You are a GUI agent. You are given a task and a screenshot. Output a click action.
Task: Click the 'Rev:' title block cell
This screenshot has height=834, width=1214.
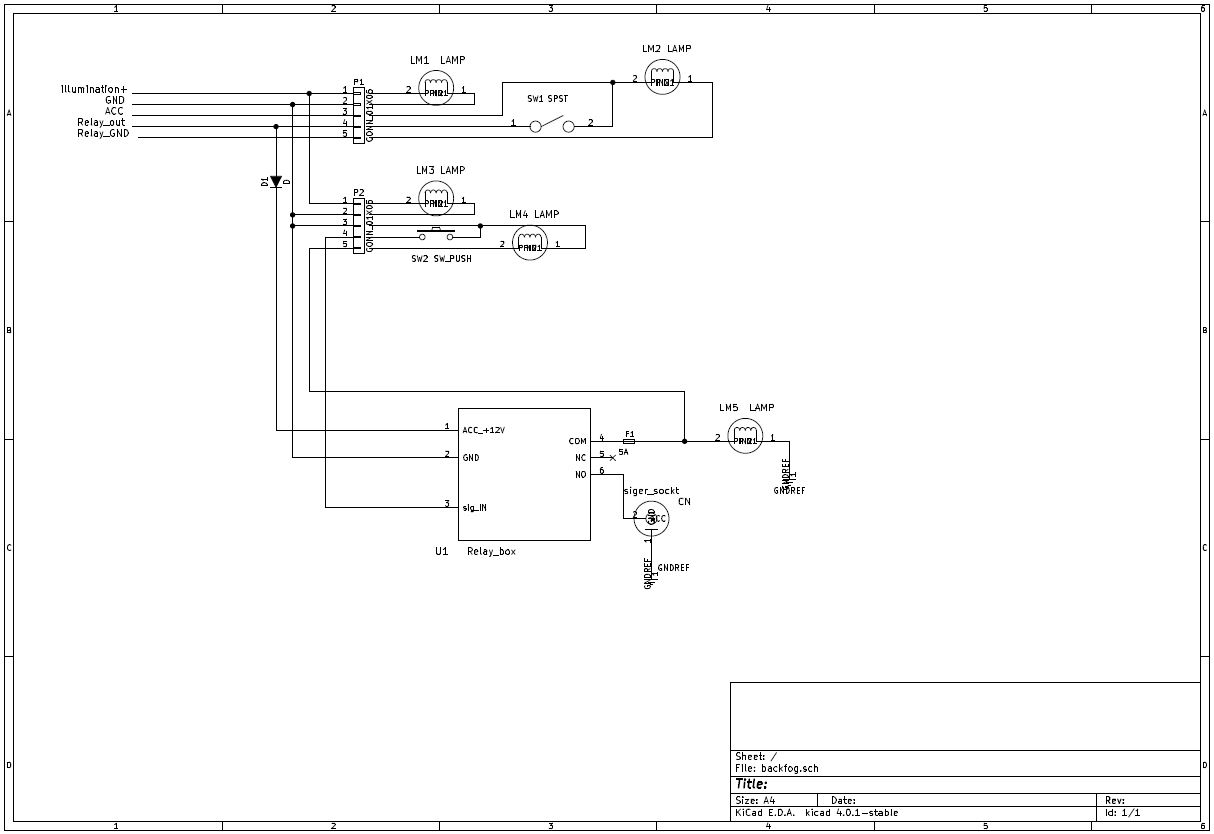(1115, 800)
